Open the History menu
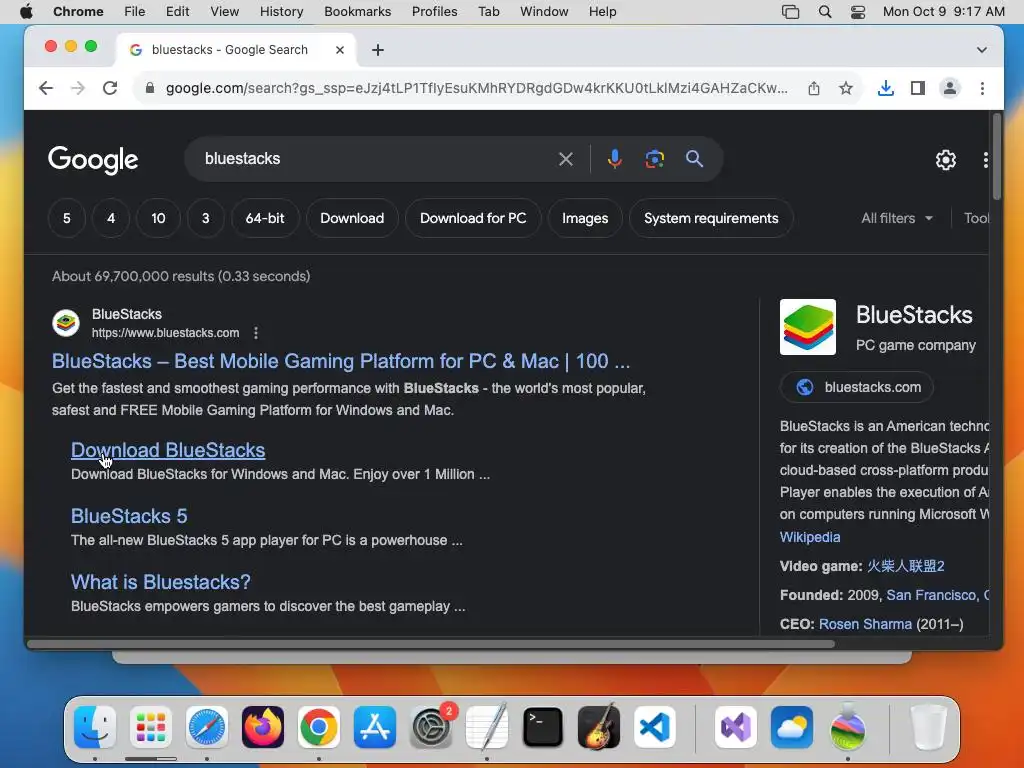 pyautogui.click(x=281, y=12)
